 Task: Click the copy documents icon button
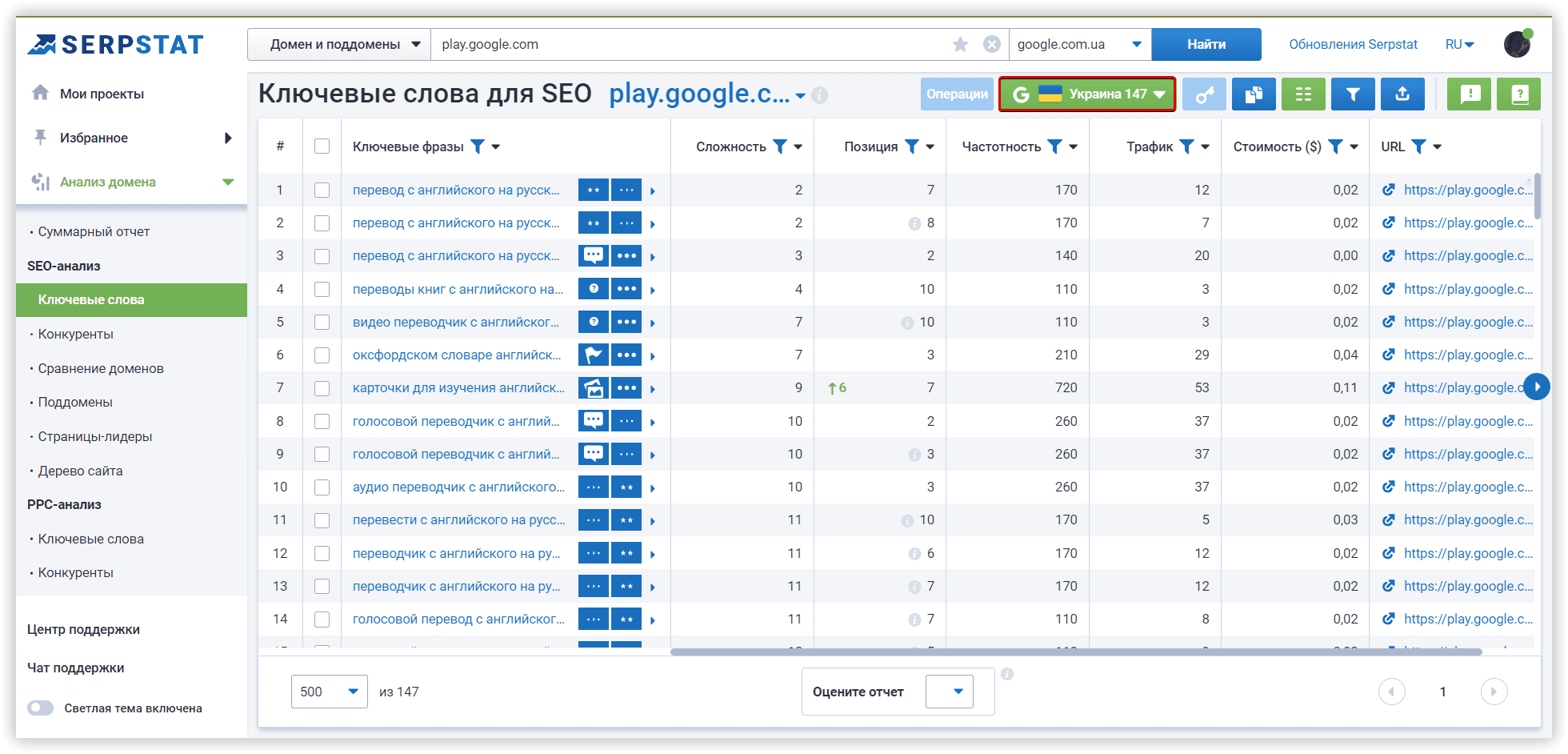[1254, 94]
